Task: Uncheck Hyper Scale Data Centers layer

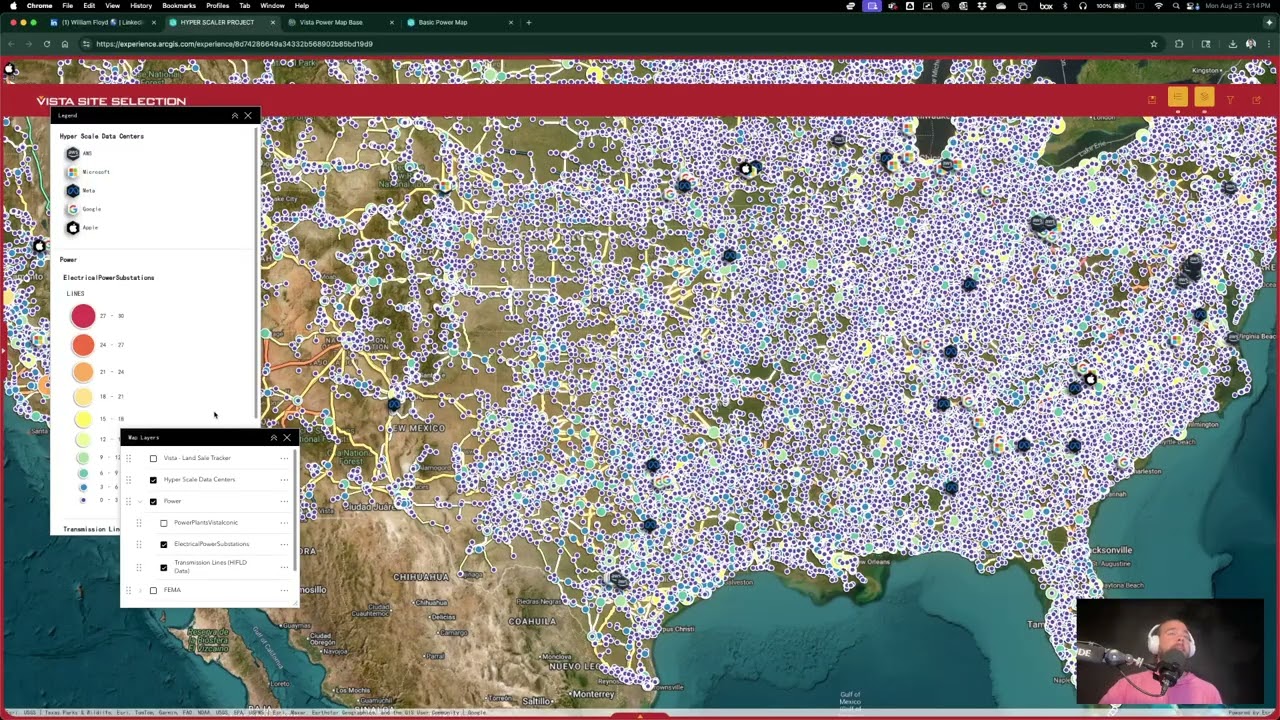Action: (x=153, y=480)
